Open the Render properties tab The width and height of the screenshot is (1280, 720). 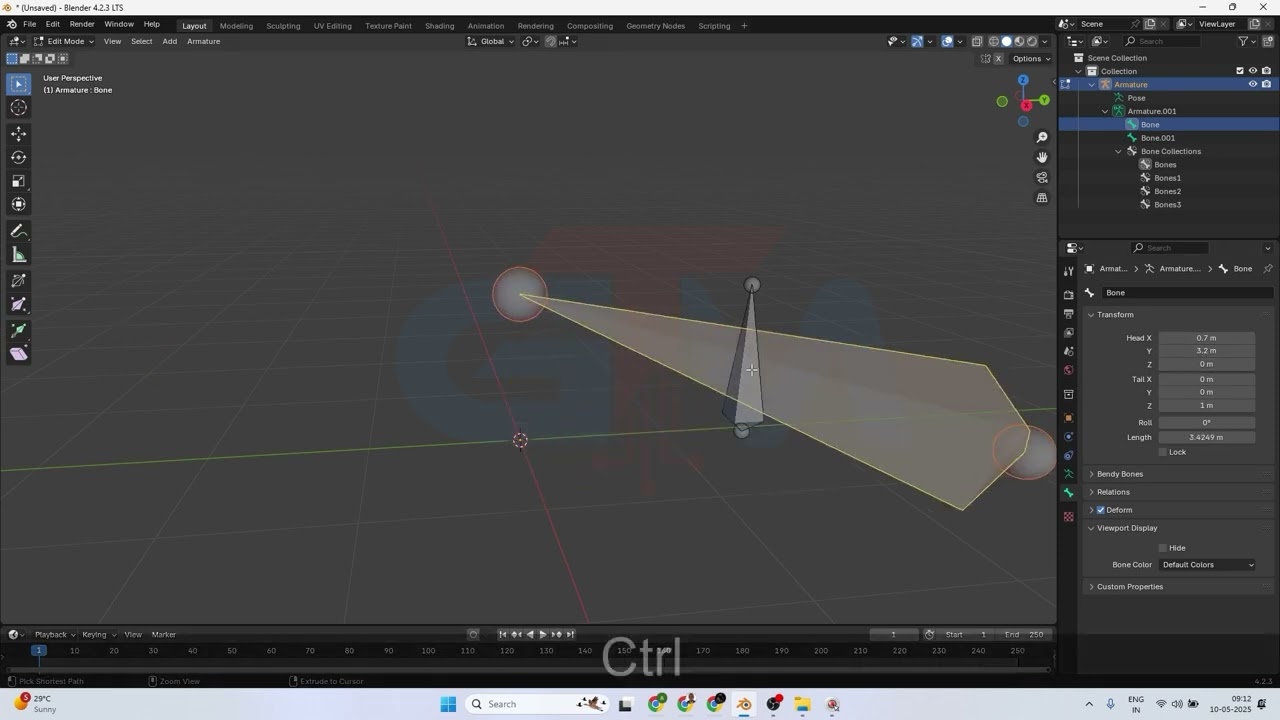pyautogui.click(x=1068, y=295)
